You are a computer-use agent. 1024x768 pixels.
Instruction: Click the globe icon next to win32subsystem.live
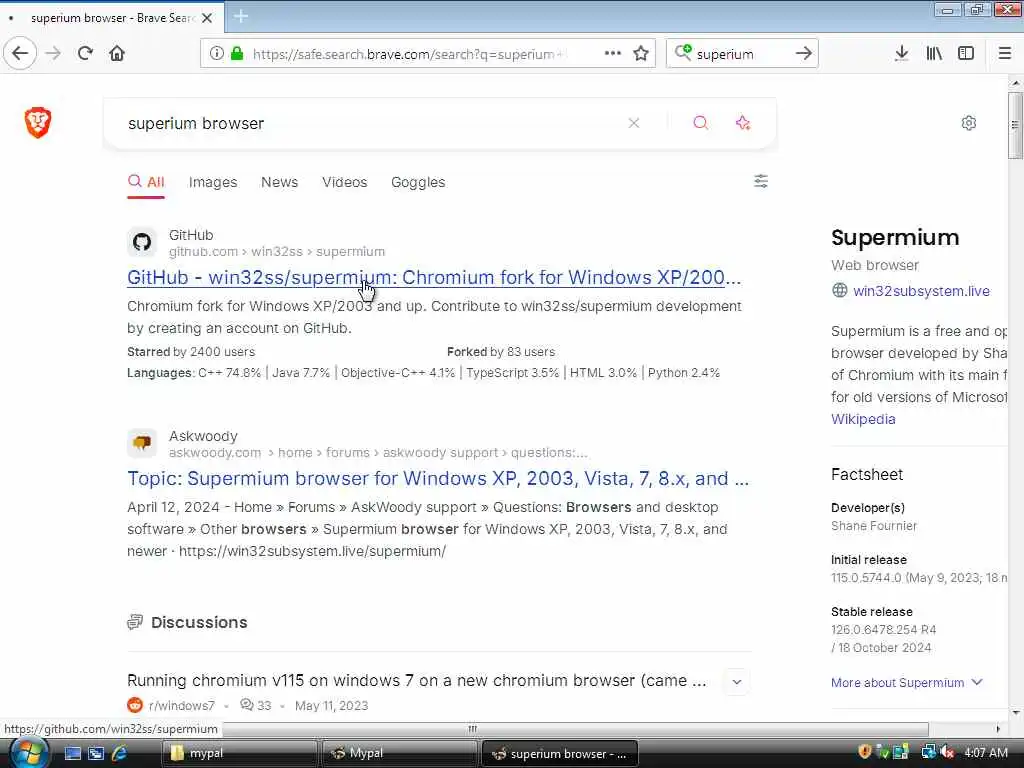(840, 291)
